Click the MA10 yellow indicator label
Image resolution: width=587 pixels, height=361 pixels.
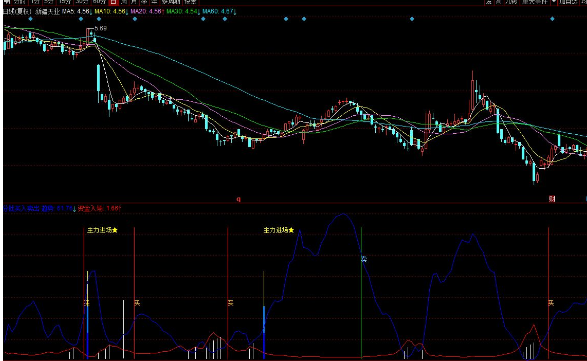(x=109, y=12)
